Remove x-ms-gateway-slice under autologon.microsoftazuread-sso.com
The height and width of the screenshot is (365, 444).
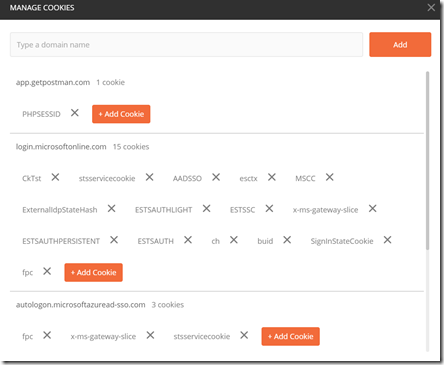150,335
